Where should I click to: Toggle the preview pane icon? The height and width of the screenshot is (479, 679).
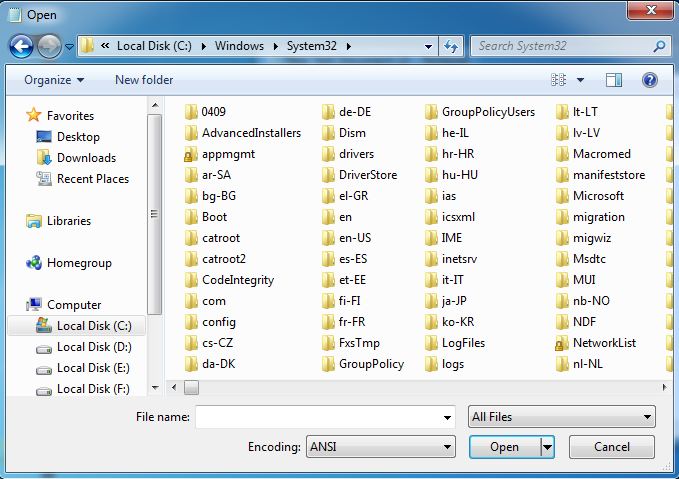coord(614,80)
